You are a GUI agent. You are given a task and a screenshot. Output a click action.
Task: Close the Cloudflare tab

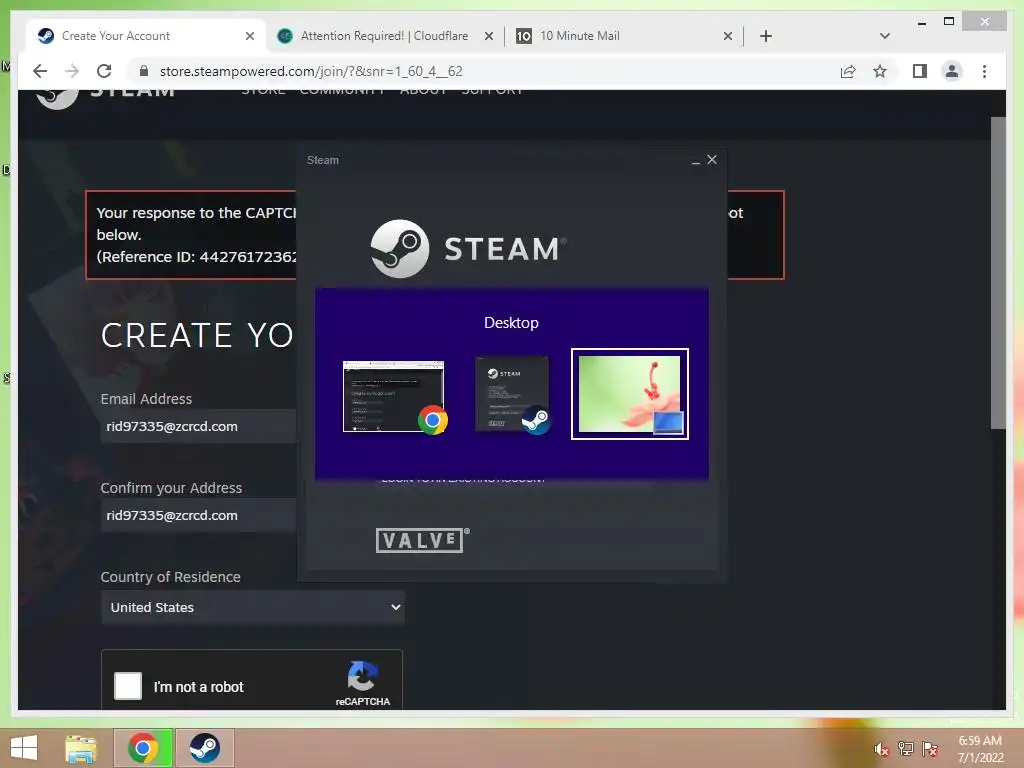pyautogui.click(x=488, y=36)
